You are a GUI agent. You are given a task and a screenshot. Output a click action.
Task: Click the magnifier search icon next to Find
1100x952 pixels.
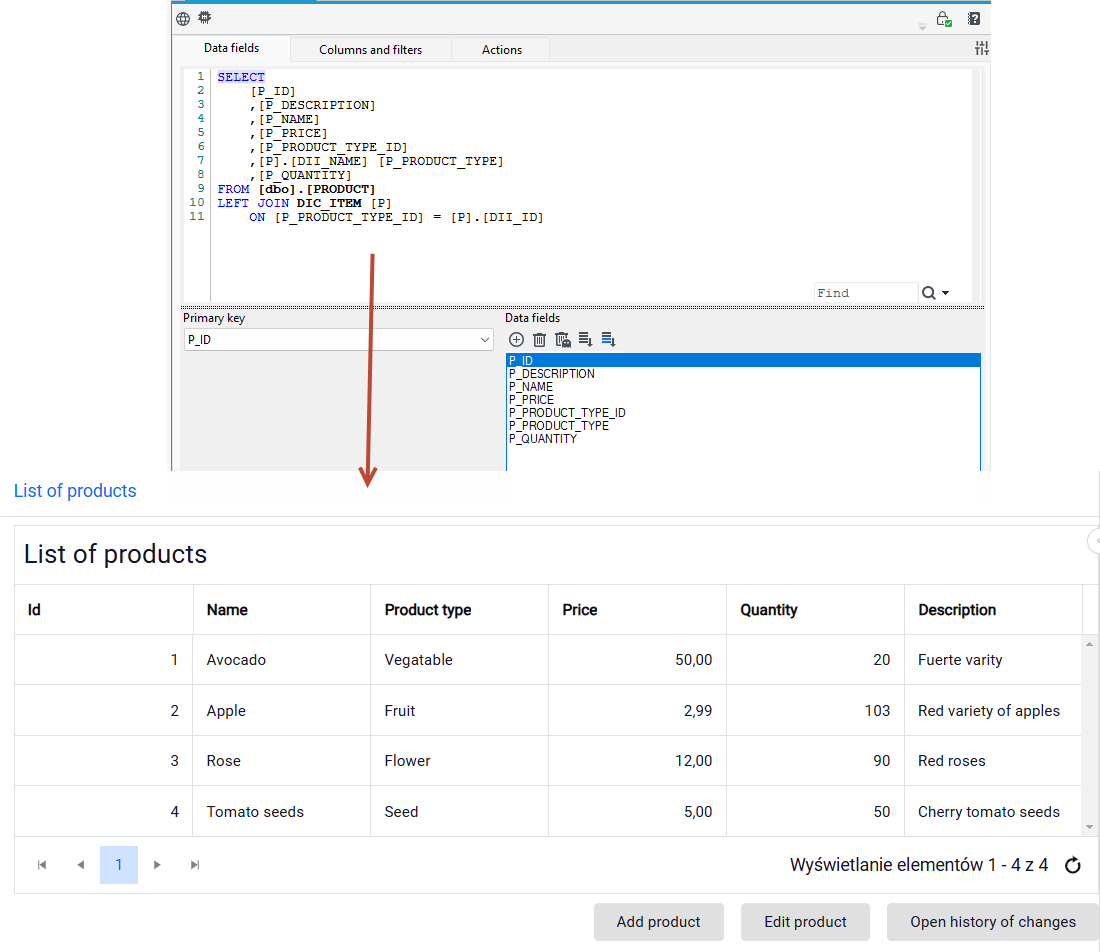click(929, 293)
